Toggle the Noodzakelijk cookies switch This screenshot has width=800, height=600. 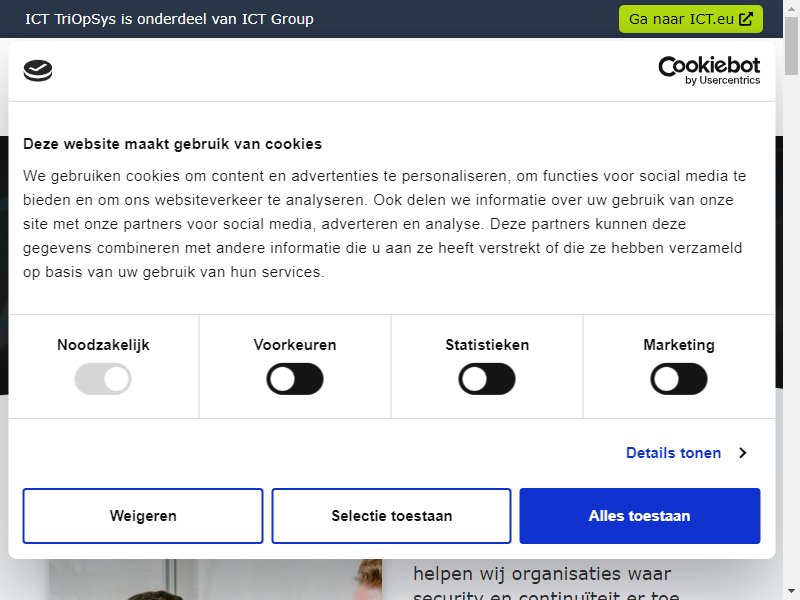(x=103, y=379)
